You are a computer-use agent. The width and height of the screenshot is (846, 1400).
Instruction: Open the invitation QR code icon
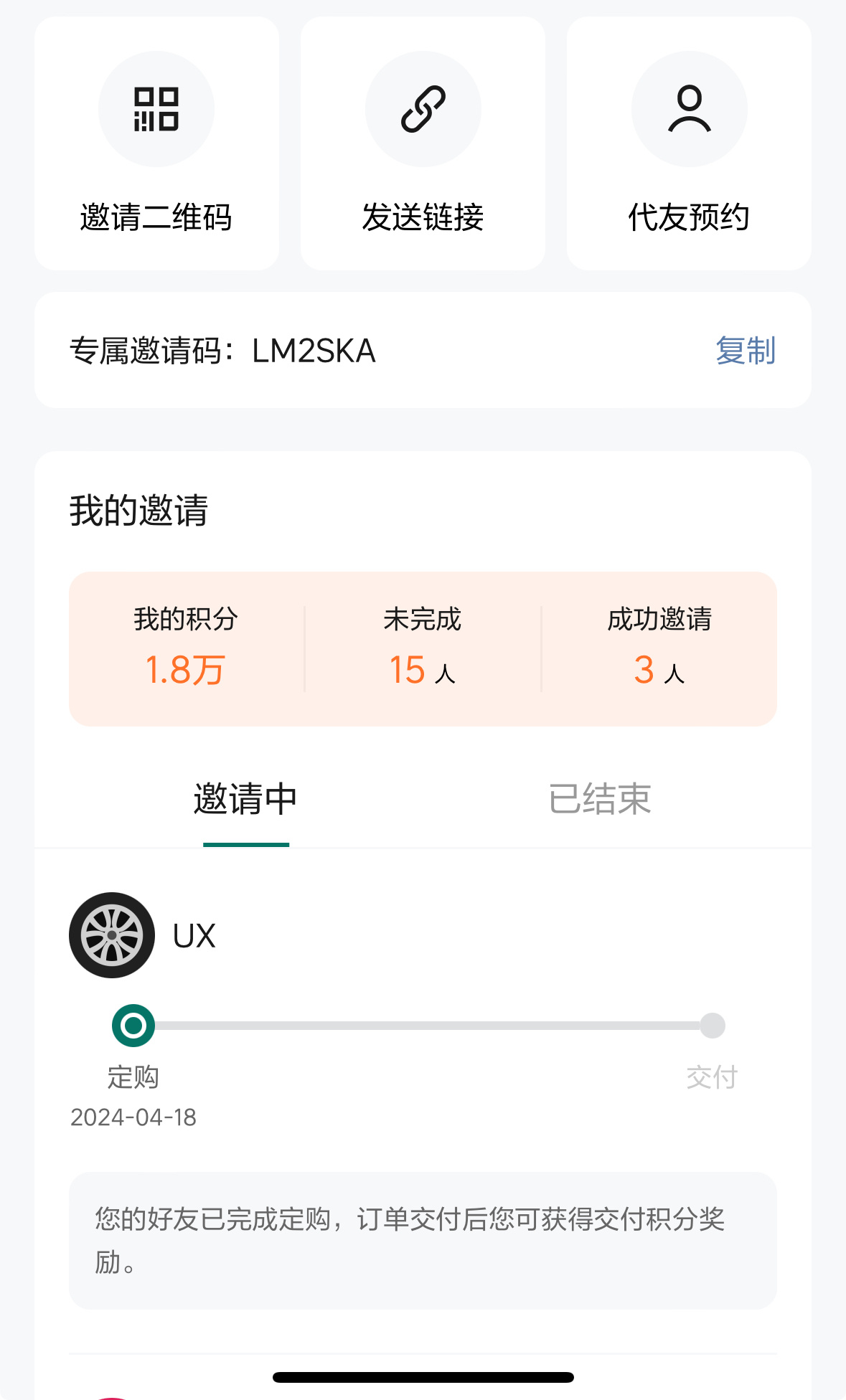156,109
